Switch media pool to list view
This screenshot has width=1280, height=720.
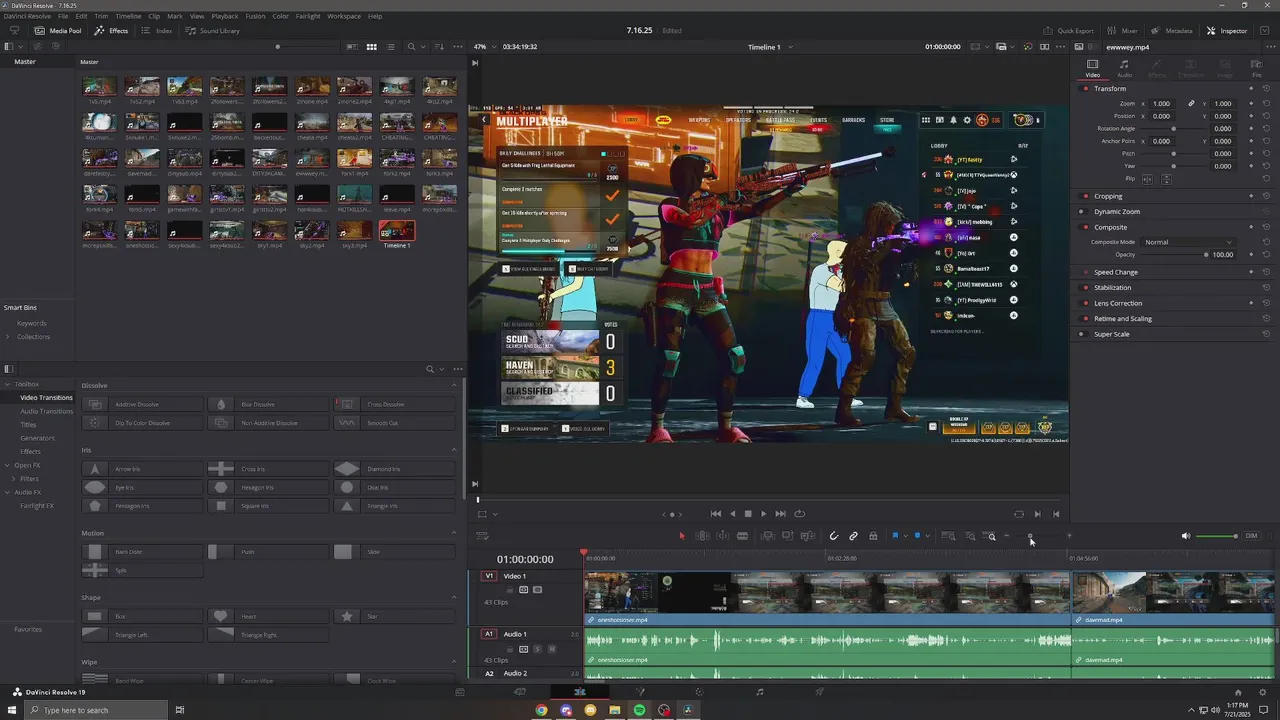[x=391, y=47]
